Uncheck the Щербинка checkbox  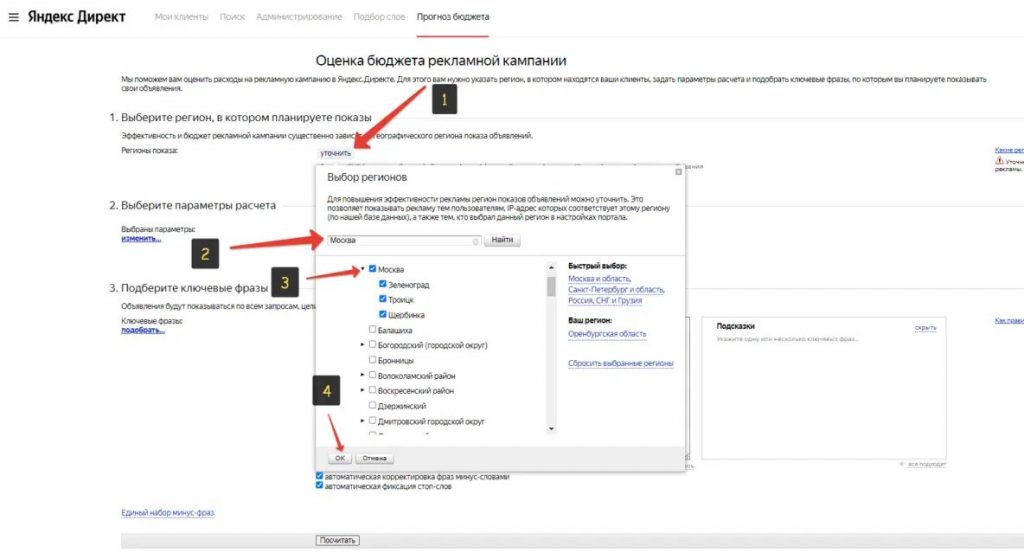click(383, 314)
